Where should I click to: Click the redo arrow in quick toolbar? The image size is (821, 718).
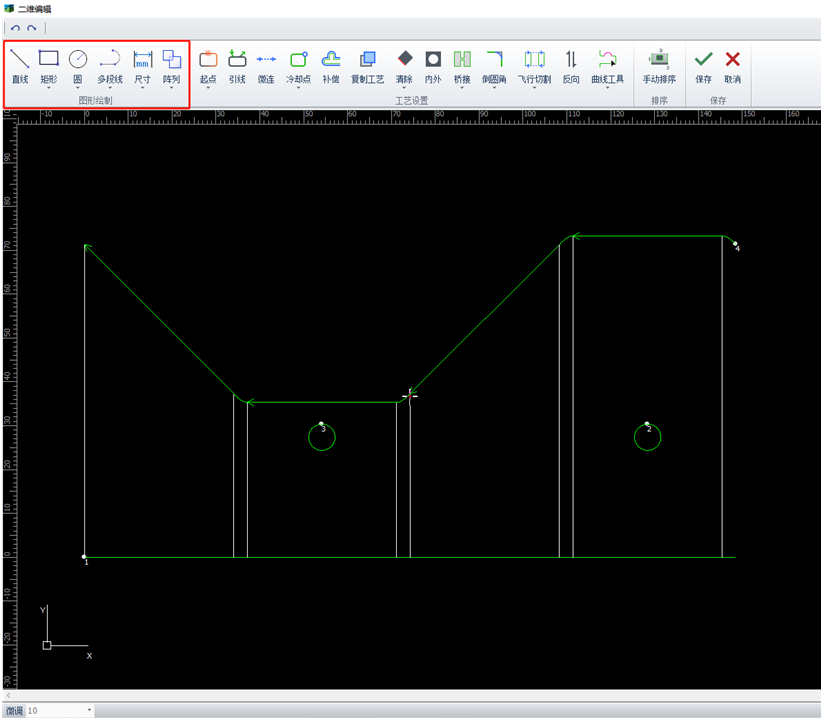pos(32,28)
